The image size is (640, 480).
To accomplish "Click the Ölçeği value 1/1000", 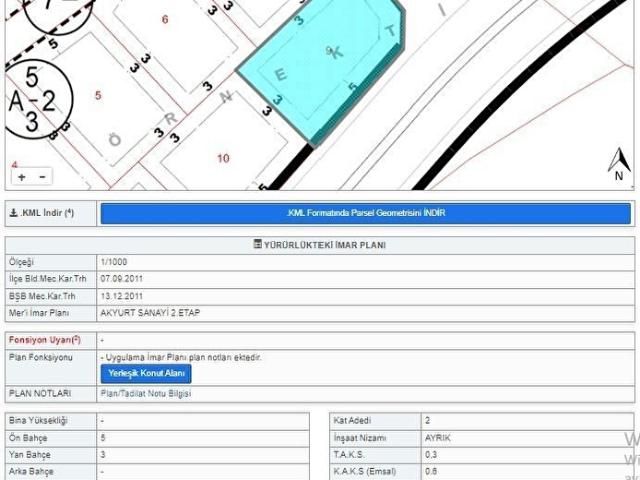I will (x=114, y=262).
